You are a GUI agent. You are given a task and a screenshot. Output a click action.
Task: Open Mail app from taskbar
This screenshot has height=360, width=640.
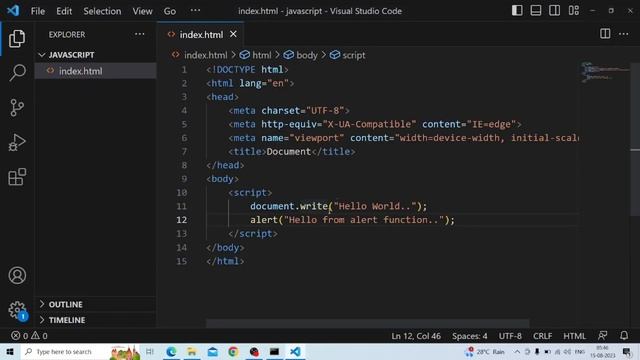tap(213, 352)
